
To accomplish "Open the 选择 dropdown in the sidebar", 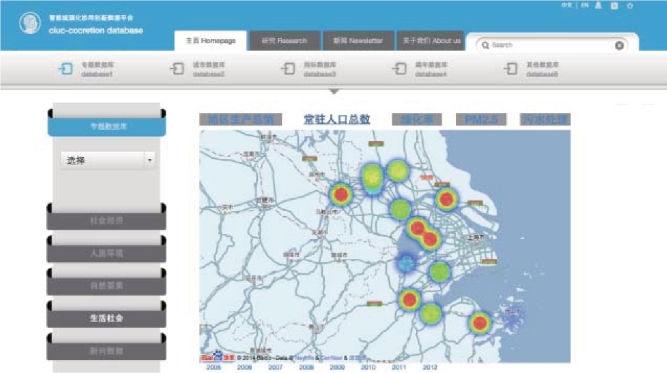I will pos(108,160).
